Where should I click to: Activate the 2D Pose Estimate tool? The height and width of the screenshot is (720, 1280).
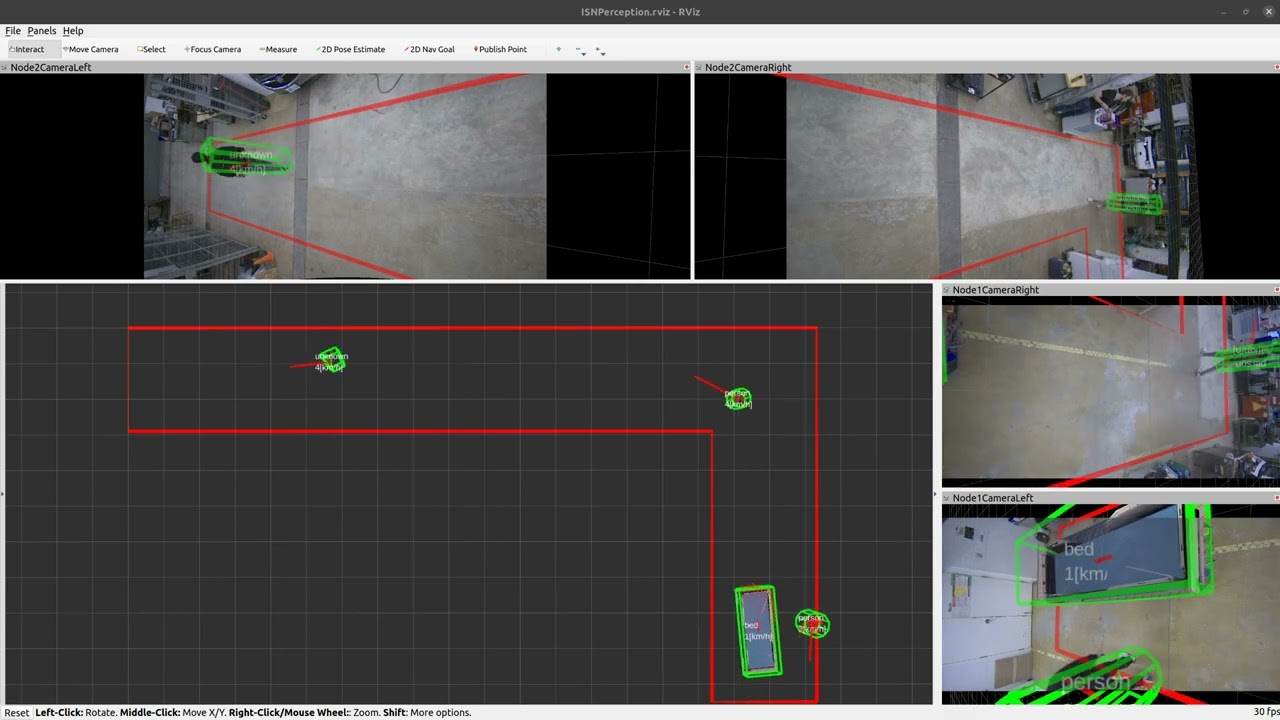pyautogui.click(x=351, y=49)
